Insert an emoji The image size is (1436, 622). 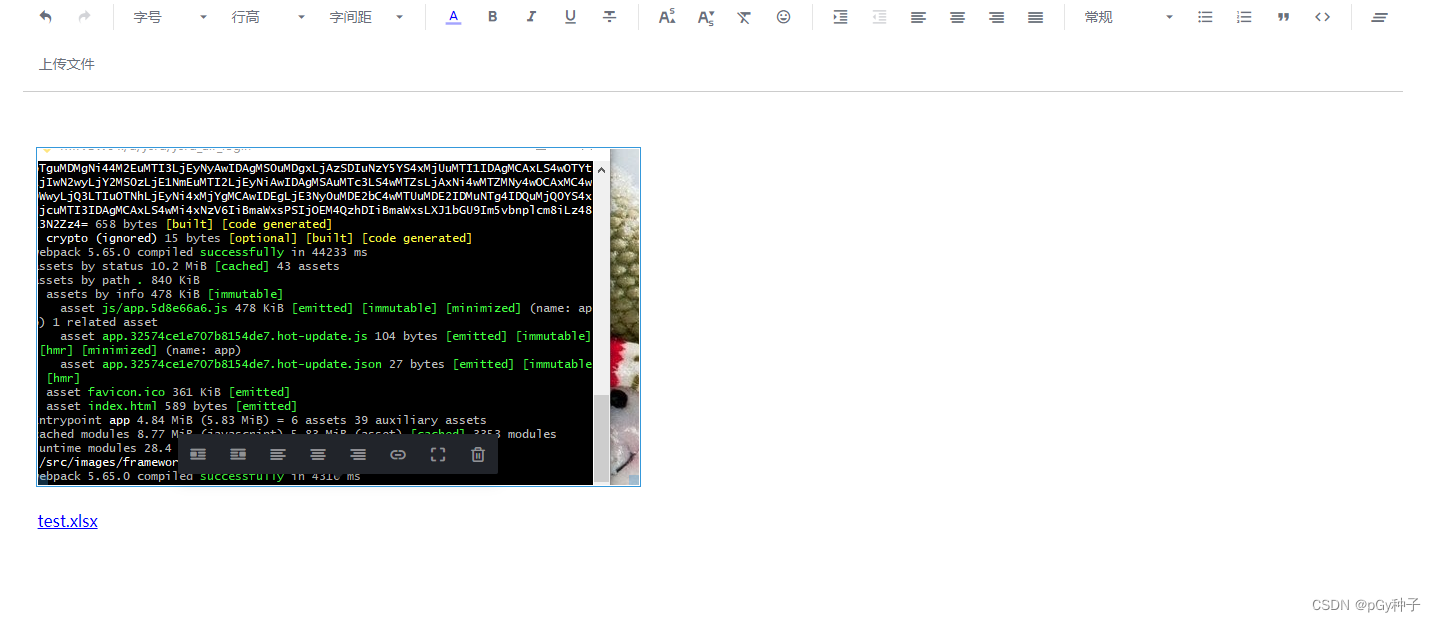783,17
